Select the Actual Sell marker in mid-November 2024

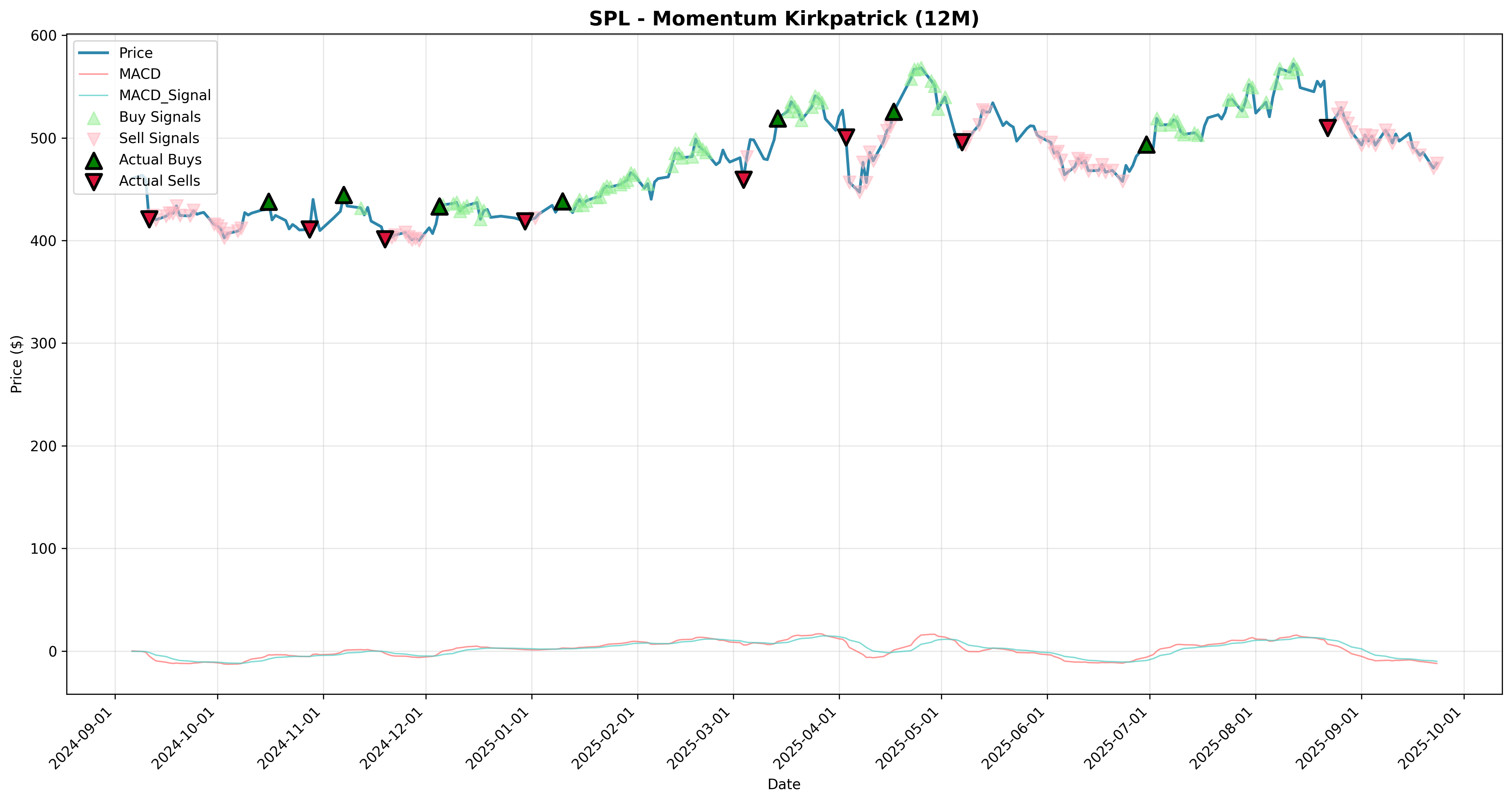pos(385,239)
